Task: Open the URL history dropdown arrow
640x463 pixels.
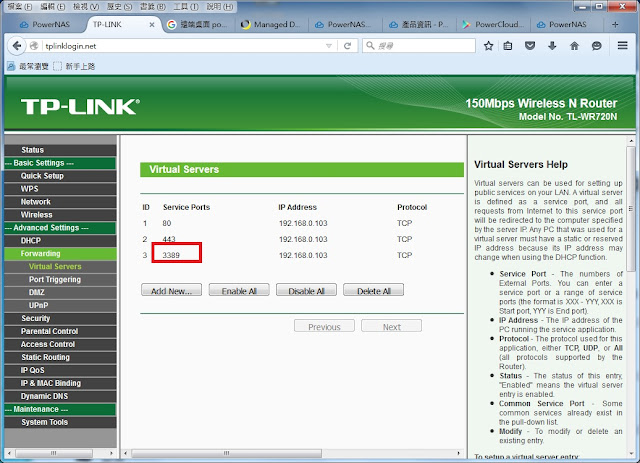Action: (x=329, y=46)
